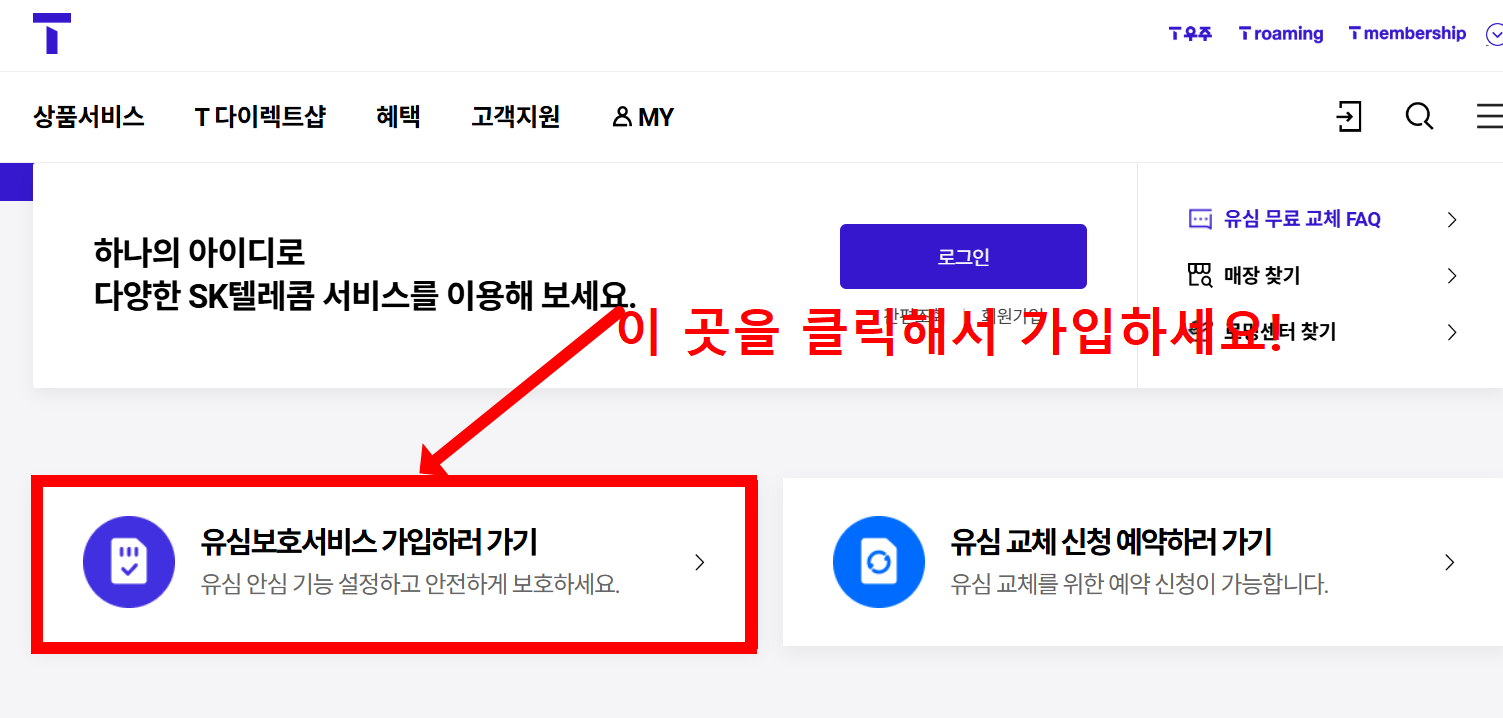
Task: Expand chevron on the 센터 찾기 row
Action: click(1452, 332)
